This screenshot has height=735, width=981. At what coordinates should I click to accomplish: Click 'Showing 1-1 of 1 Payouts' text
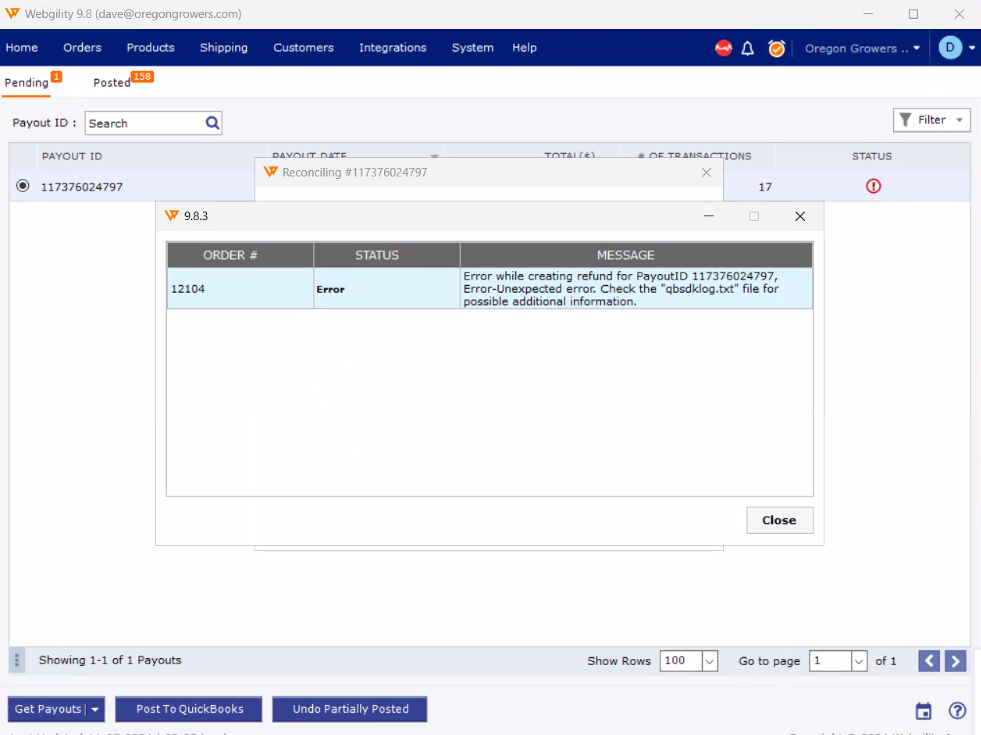[x=110, y=661]
